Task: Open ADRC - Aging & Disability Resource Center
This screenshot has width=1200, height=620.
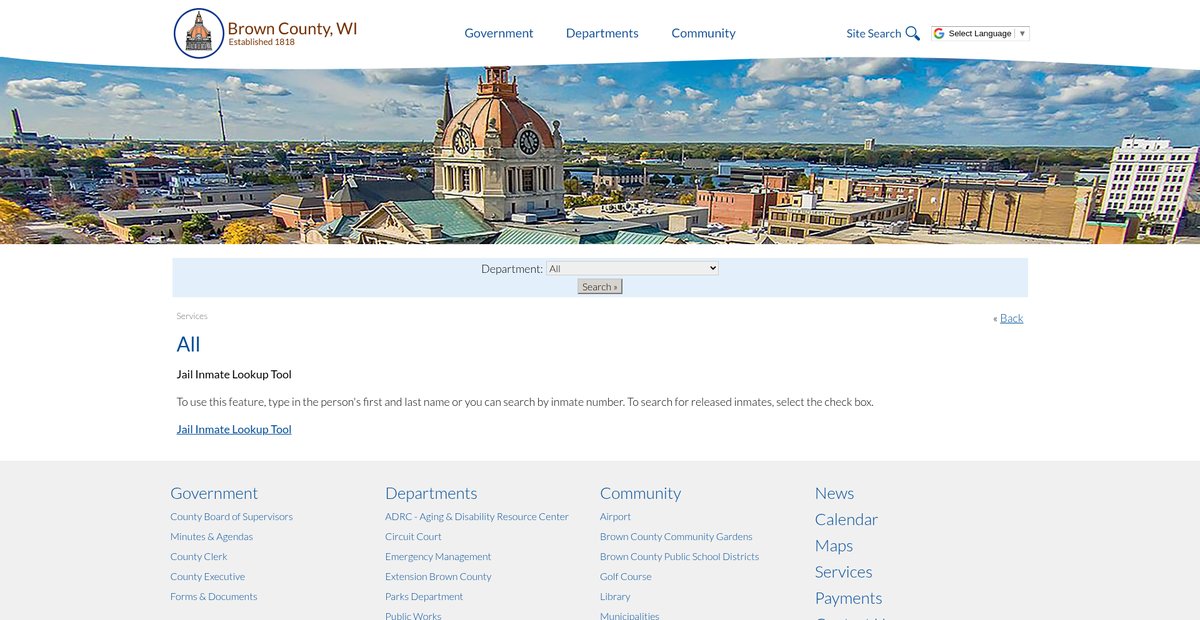Action: point(477,517)
